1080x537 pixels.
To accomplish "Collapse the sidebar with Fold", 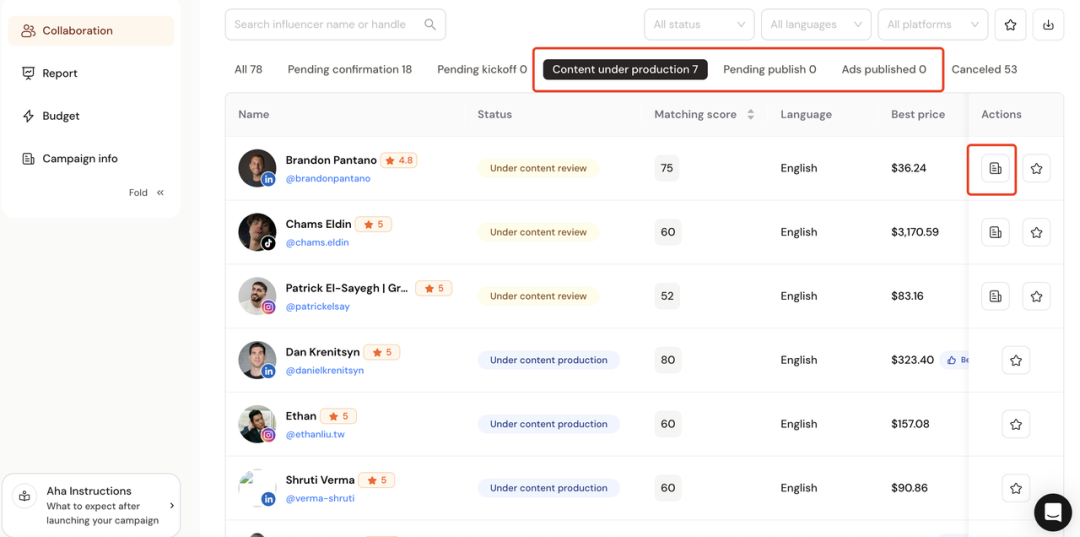I will (147, 193).
